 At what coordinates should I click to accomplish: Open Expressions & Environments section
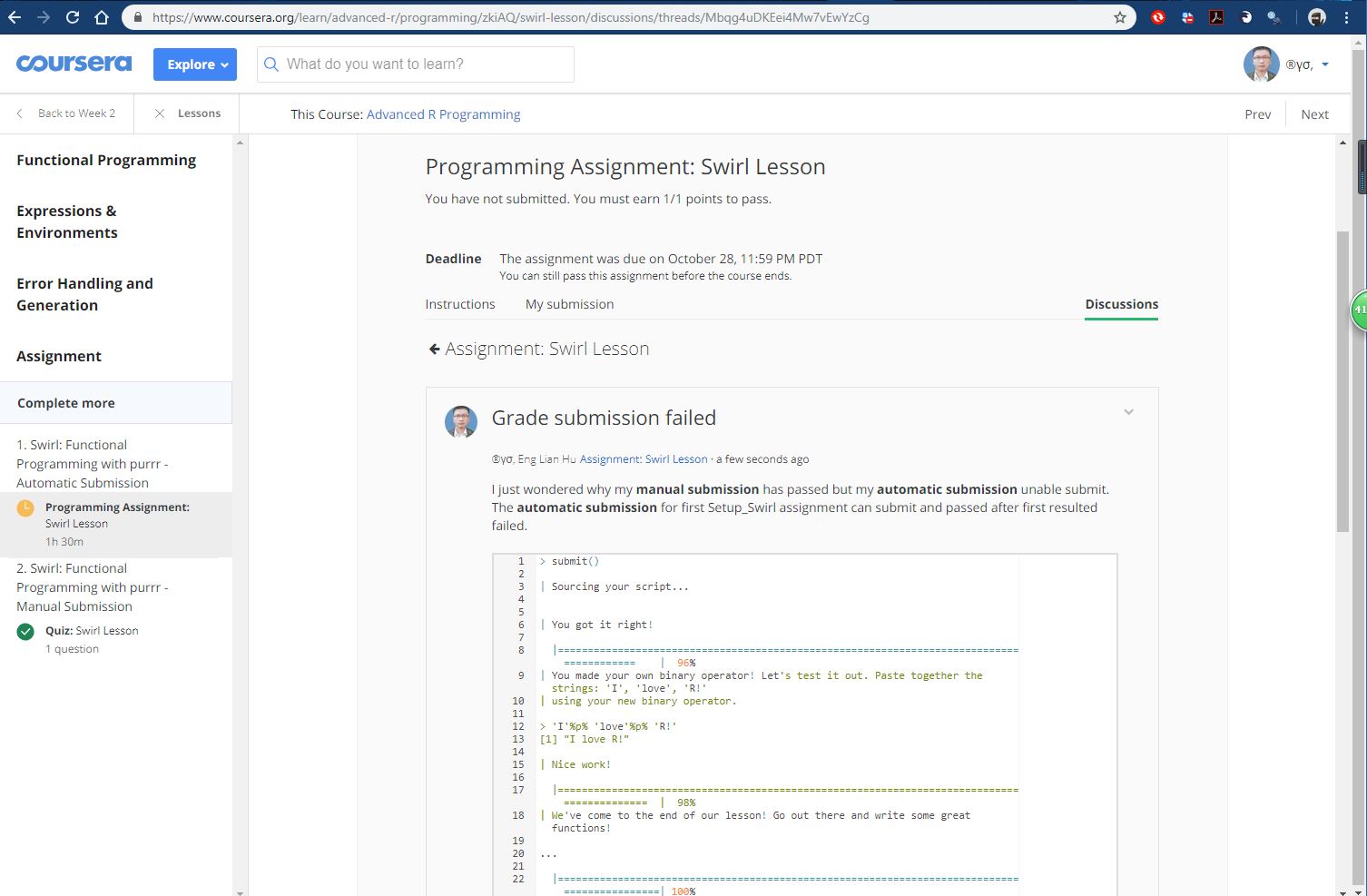(x=67, y=222)
